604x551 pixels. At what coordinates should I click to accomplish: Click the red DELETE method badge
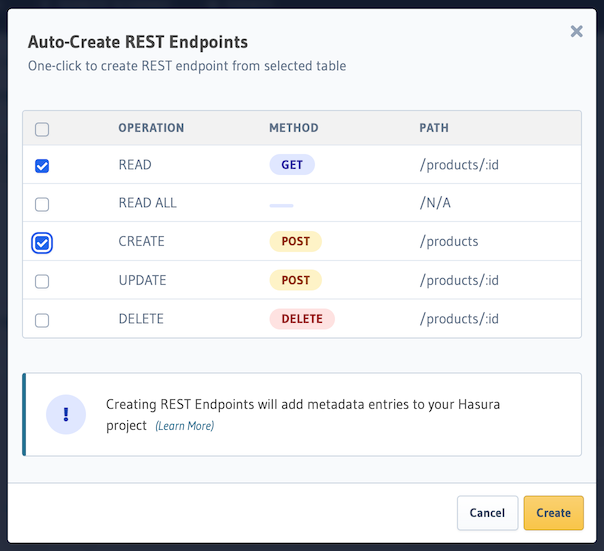[302, 319]
